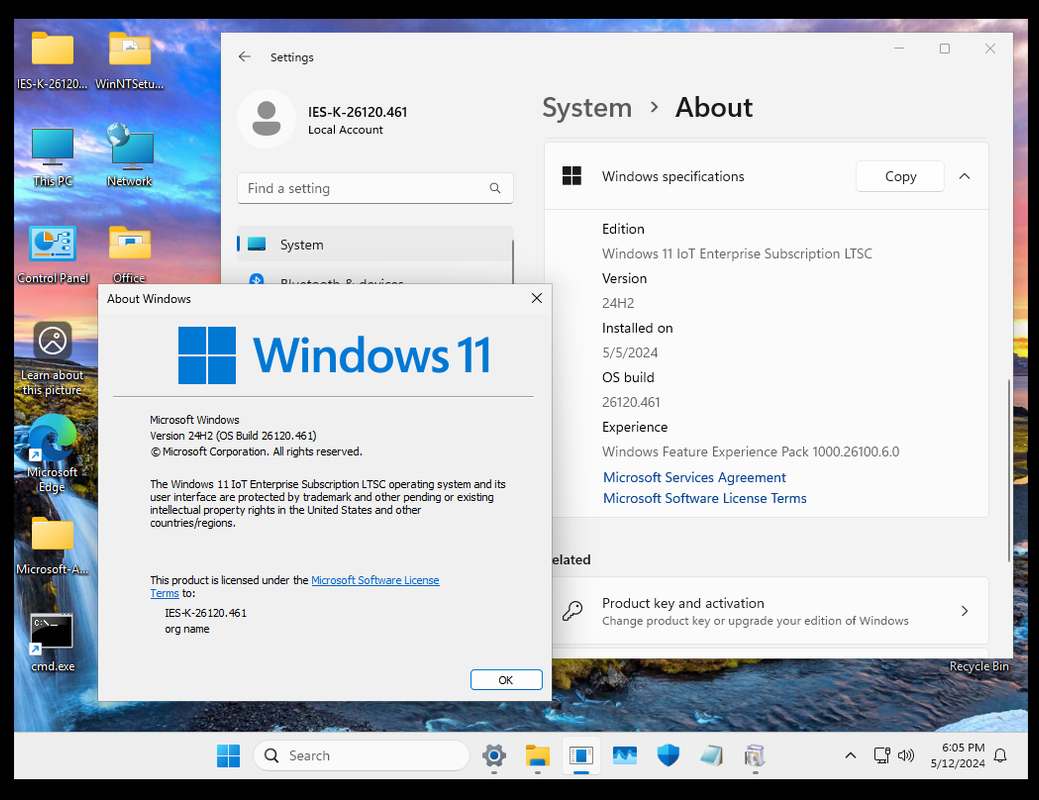The width and height of the screenshot is (1039, 800).
Task: Open Product key and activation
Action: point(767,611)
